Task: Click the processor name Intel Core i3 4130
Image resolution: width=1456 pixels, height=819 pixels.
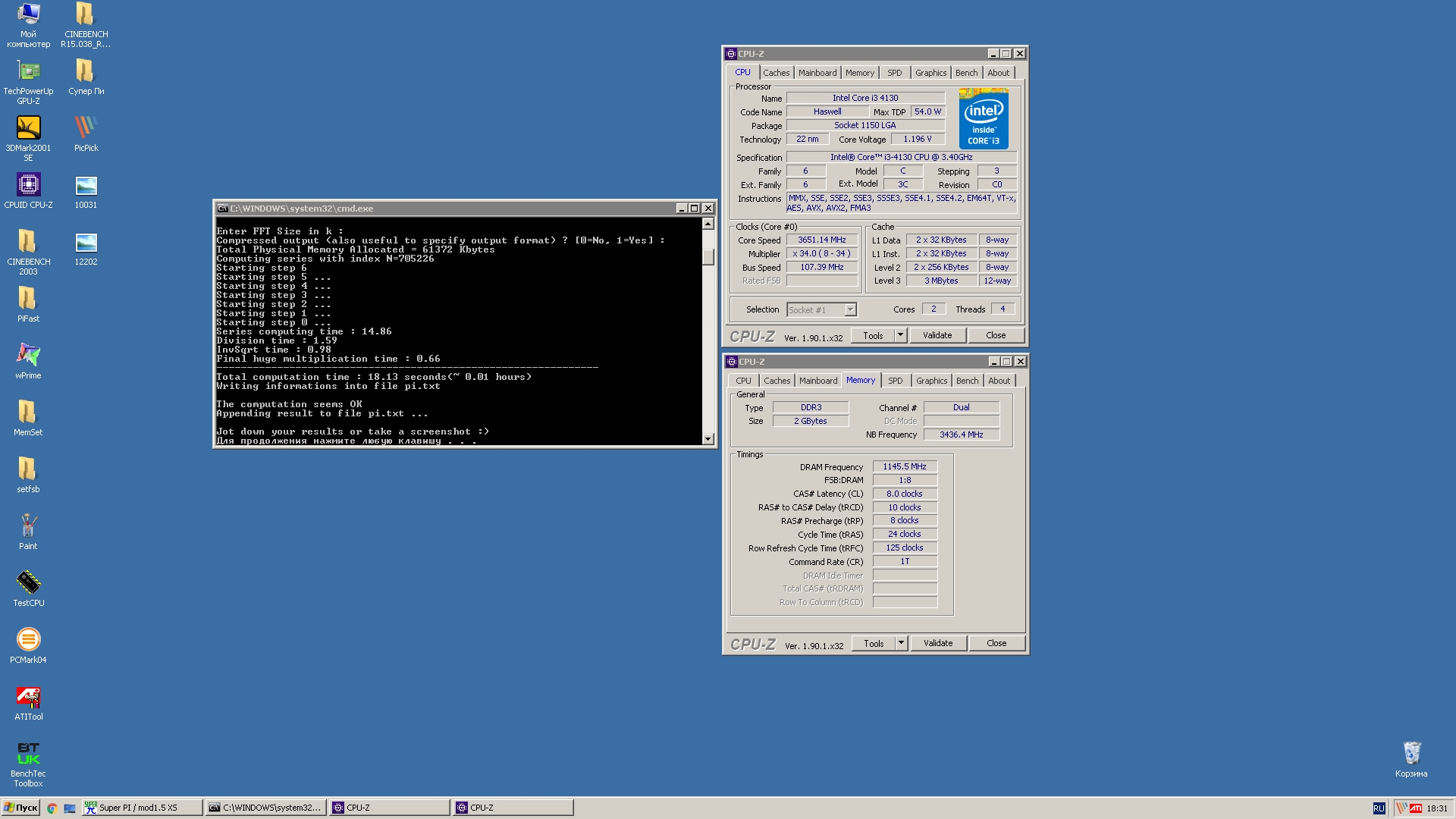Action: click(x=865, y=98)
